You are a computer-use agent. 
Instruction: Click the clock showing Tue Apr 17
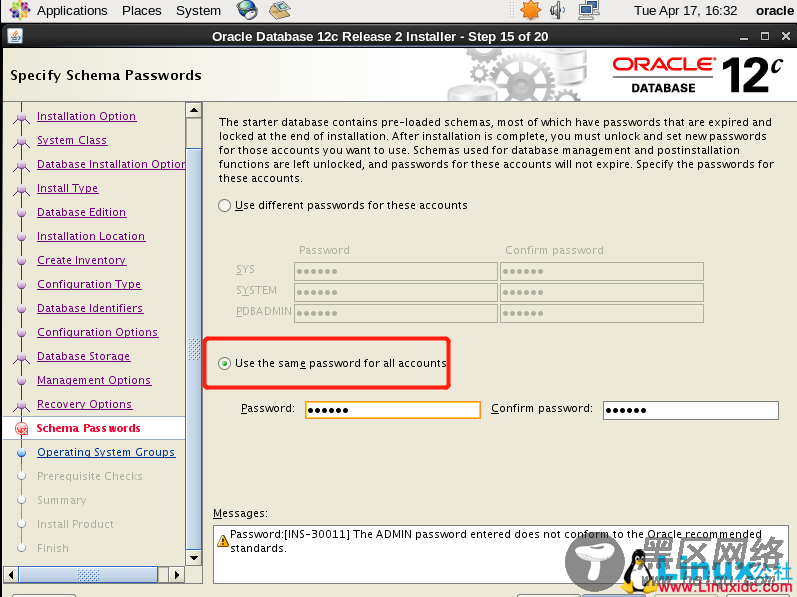click(x=685, y=11)
